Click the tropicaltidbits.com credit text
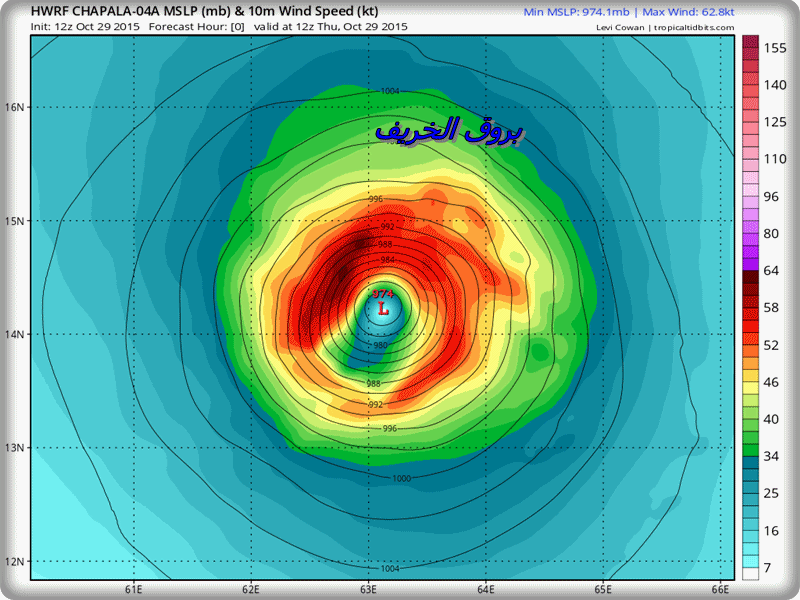Viewport: 800px width, 600px height. click(694, 28)
